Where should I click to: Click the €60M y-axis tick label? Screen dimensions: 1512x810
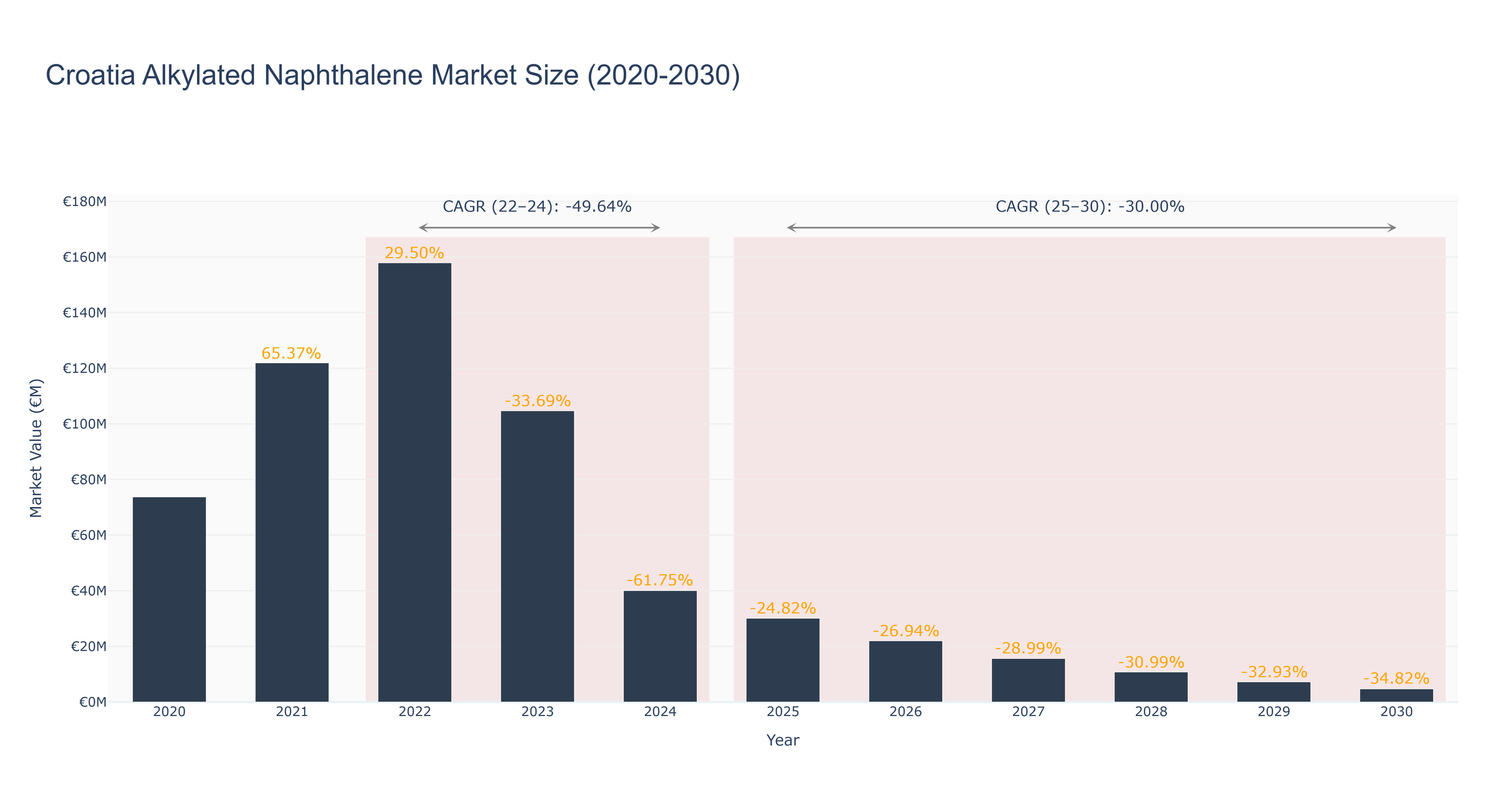point(89,535)
